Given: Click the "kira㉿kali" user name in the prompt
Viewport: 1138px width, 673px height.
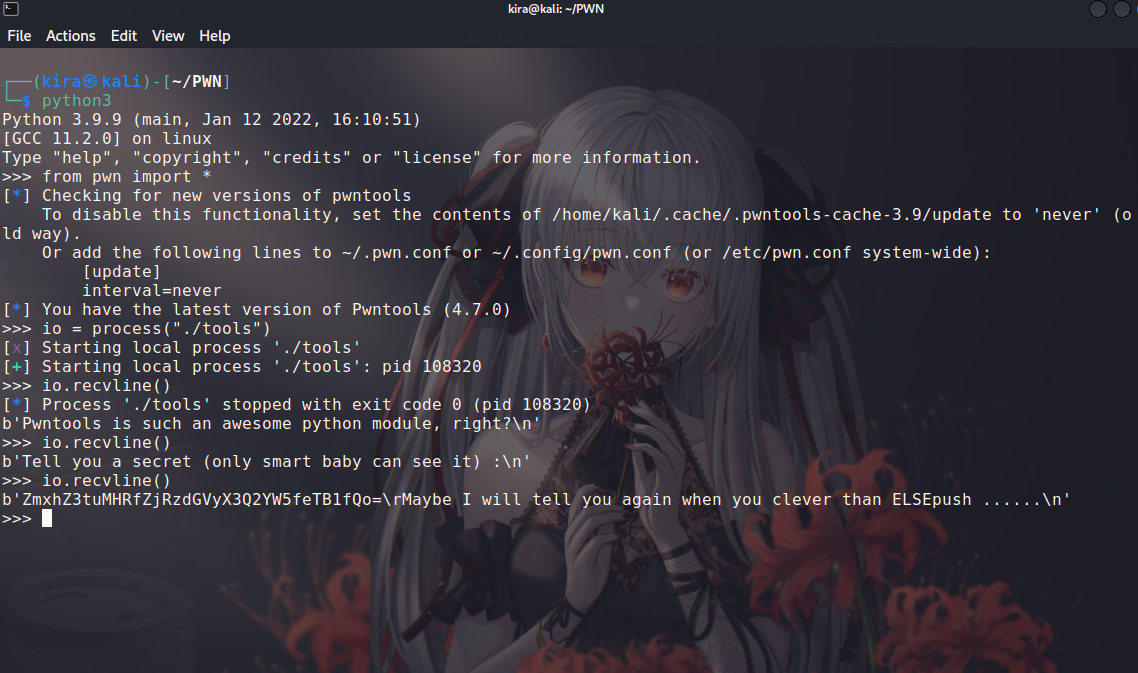Looking at the screenshot, I should click(x=91, y=81).
